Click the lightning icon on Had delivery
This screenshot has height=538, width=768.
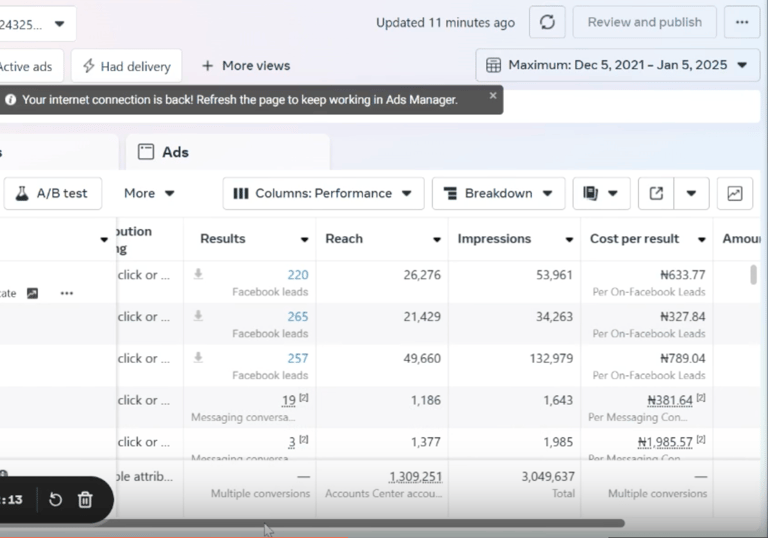pyautogui.click(x=88, y=66)
